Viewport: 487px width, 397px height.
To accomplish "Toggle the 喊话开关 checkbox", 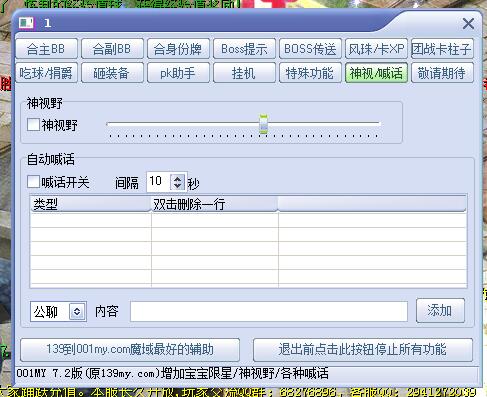I will 33,182.
